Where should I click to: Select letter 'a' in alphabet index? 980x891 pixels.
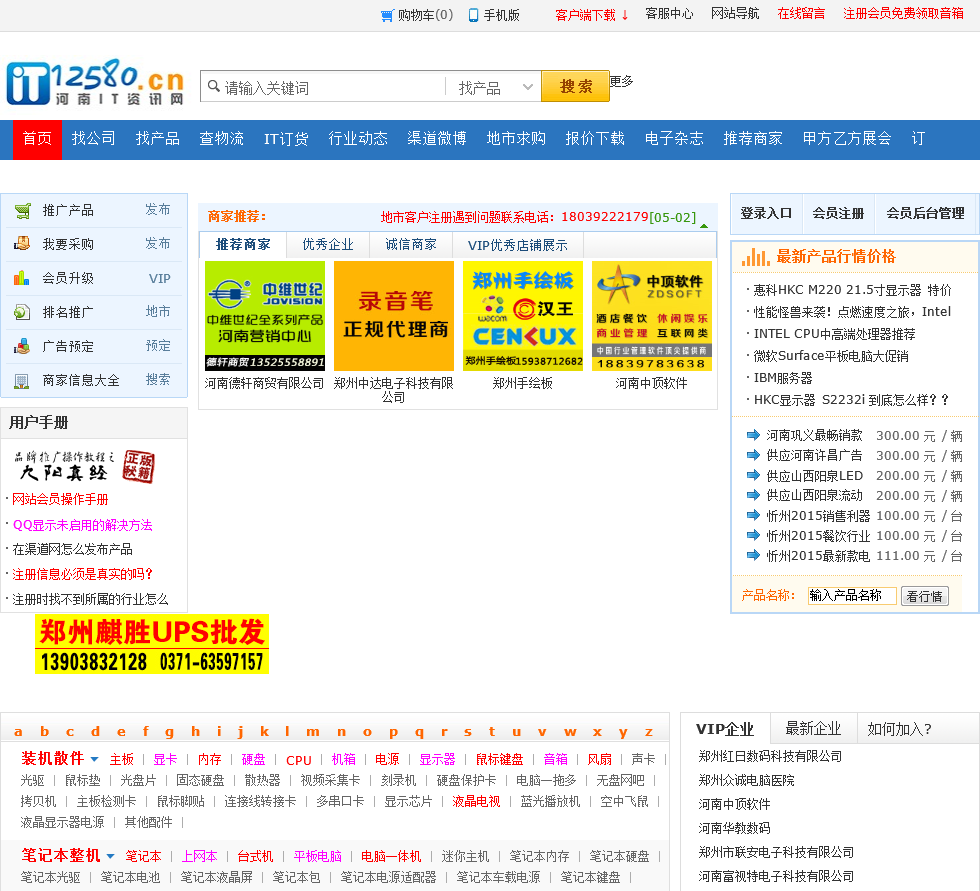(18, 732)
